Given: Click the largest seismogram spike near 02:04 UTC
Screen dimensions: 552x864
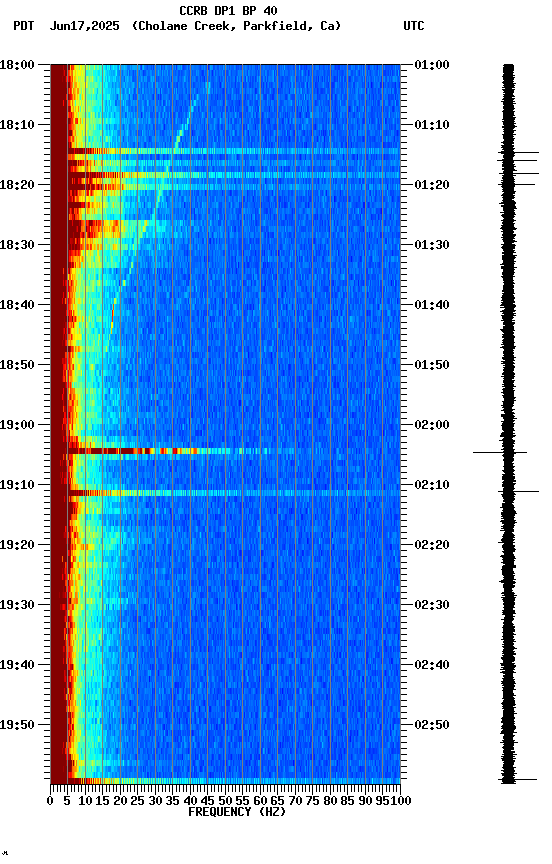Looking at the screenshot, I should coord(500,453).
